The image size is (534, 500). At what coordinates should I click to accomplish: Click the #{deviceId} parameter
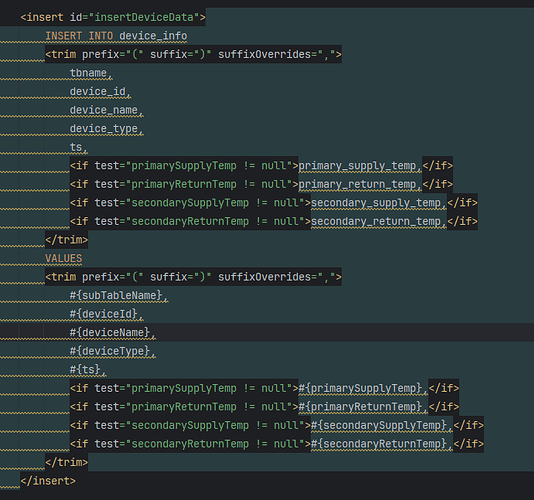click(106, 314)
